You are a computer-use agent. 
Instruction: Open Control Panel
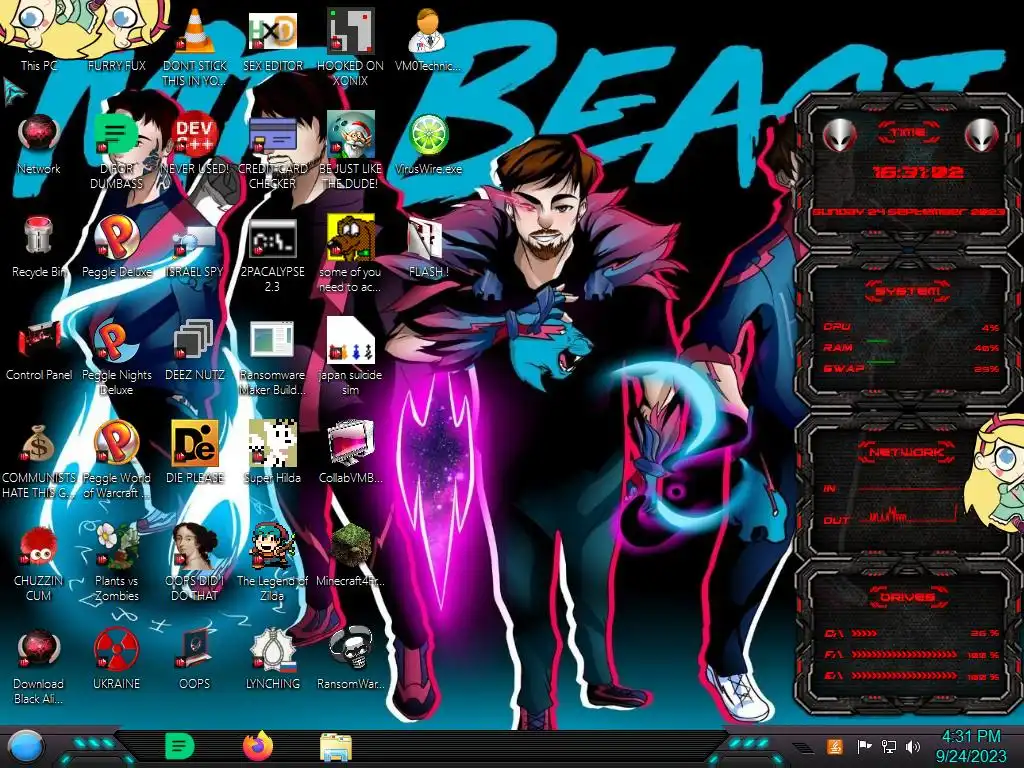[x=39, y=349]
